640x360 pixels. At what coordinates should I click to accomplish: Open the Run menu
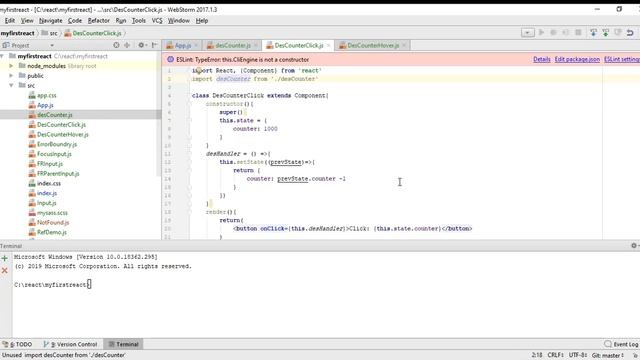[x=121, y=20]
